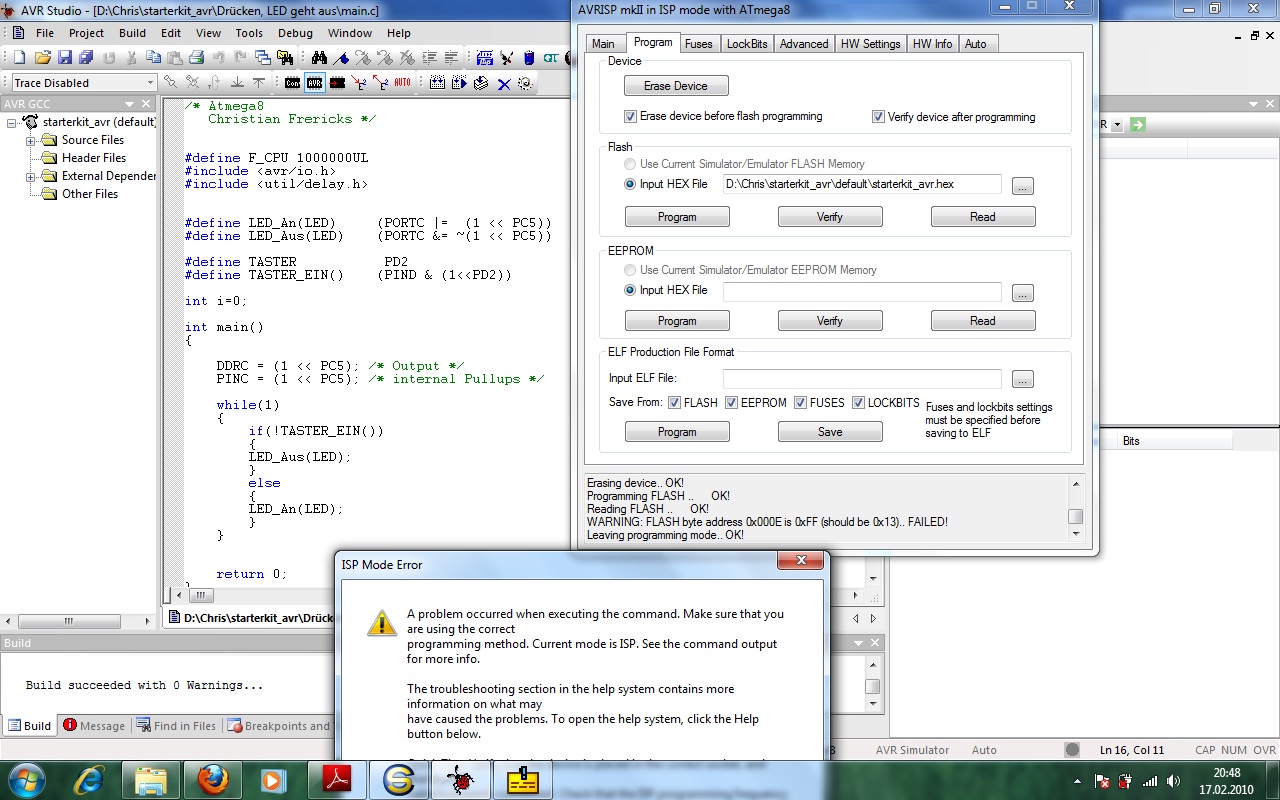The height and width of the screenshot is (800, 1280).
Task: Toggle Verify device after programming checkbox
Action: [878, 117]
